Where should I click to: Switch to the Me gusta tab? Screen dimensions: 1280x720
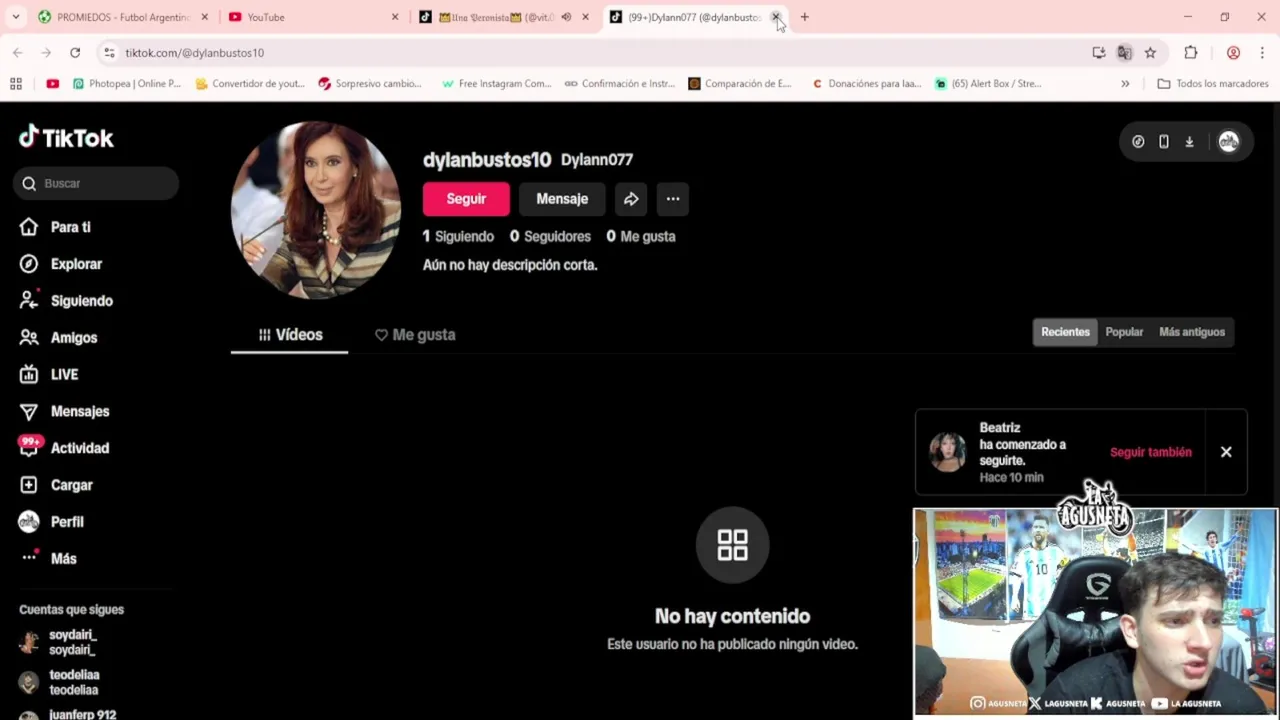point(415,335)
